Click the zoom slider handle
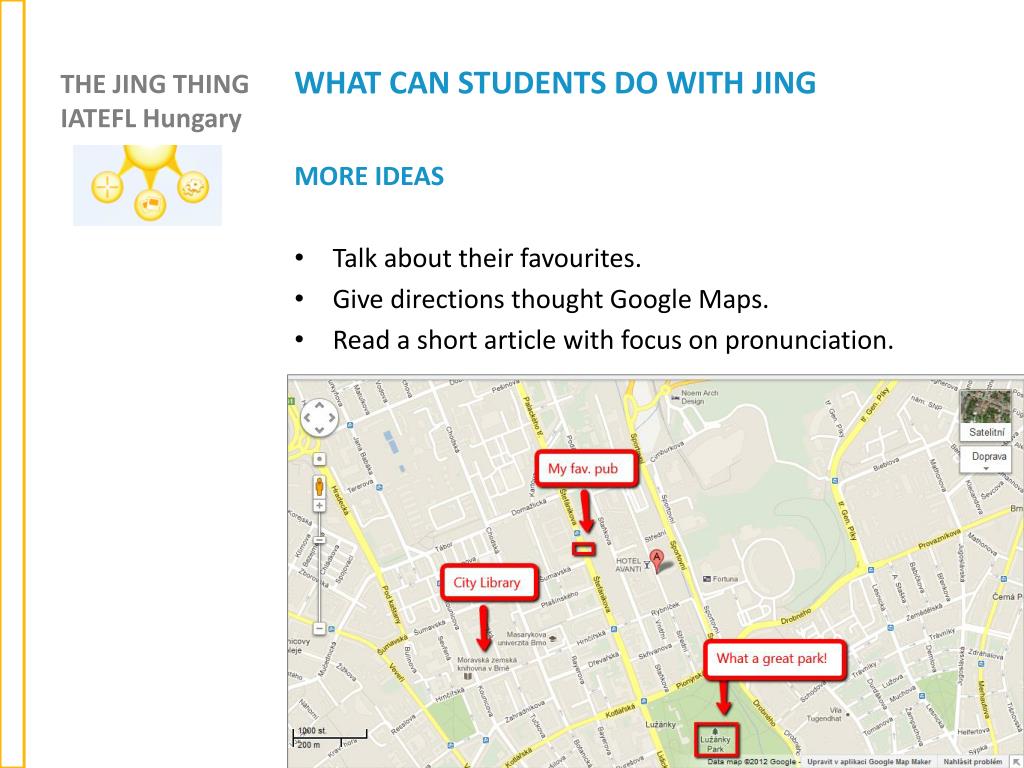 [319, 541]
